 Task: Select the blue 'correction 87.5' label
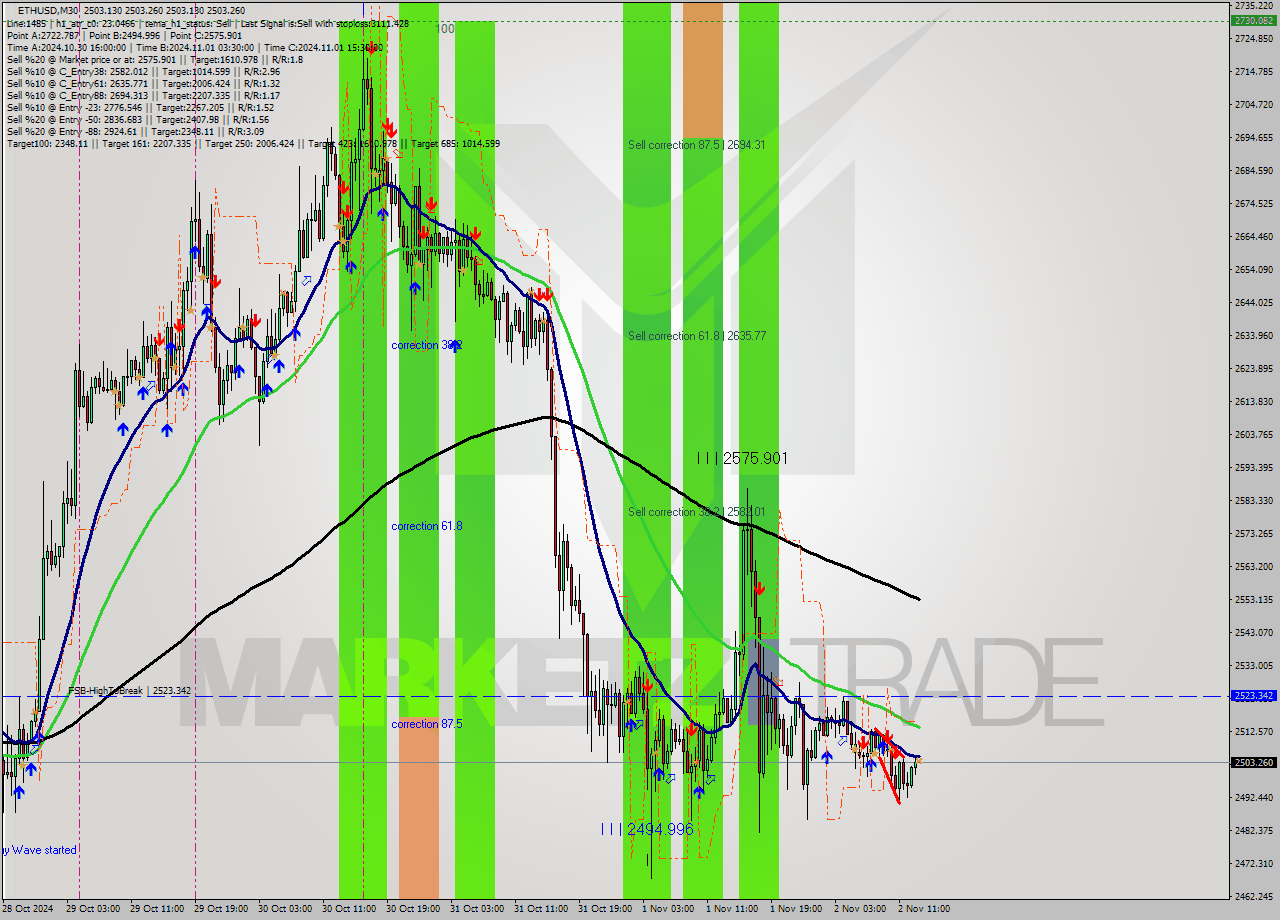pos(427,724)
